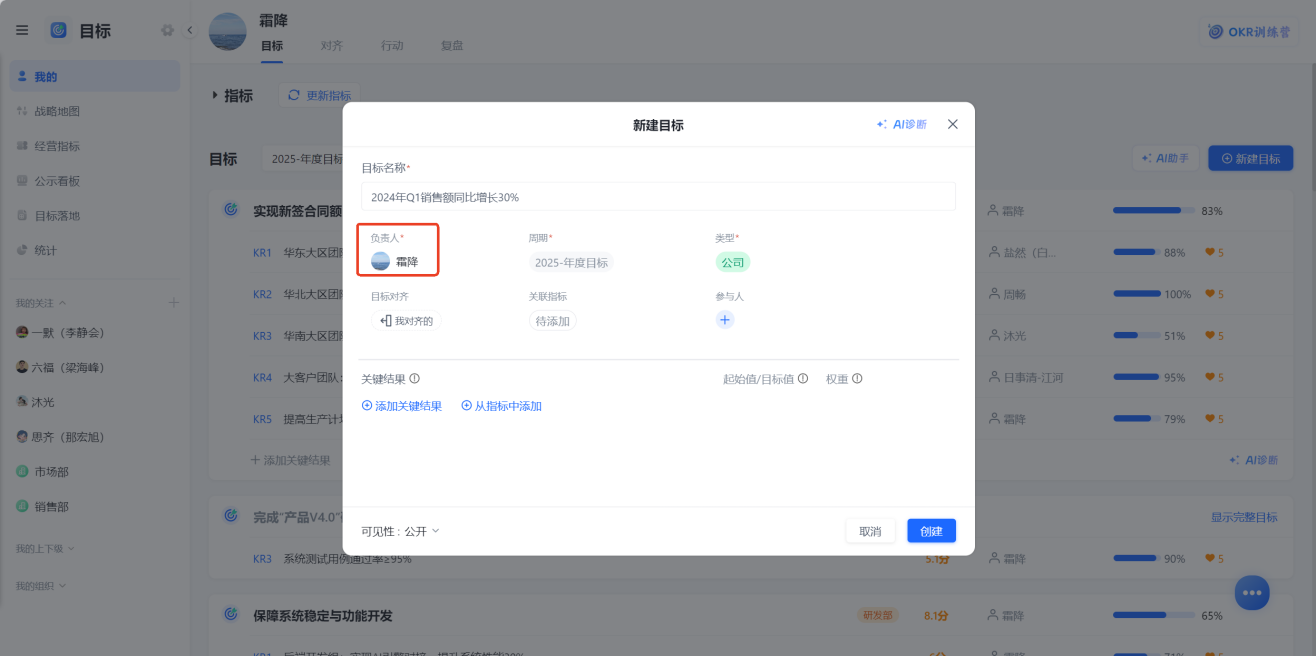The width and height of the screenshot is (1316, 656).
Task: Select 我的 in the sidebar
Action: pyautogui.click(x=95, y=76)
